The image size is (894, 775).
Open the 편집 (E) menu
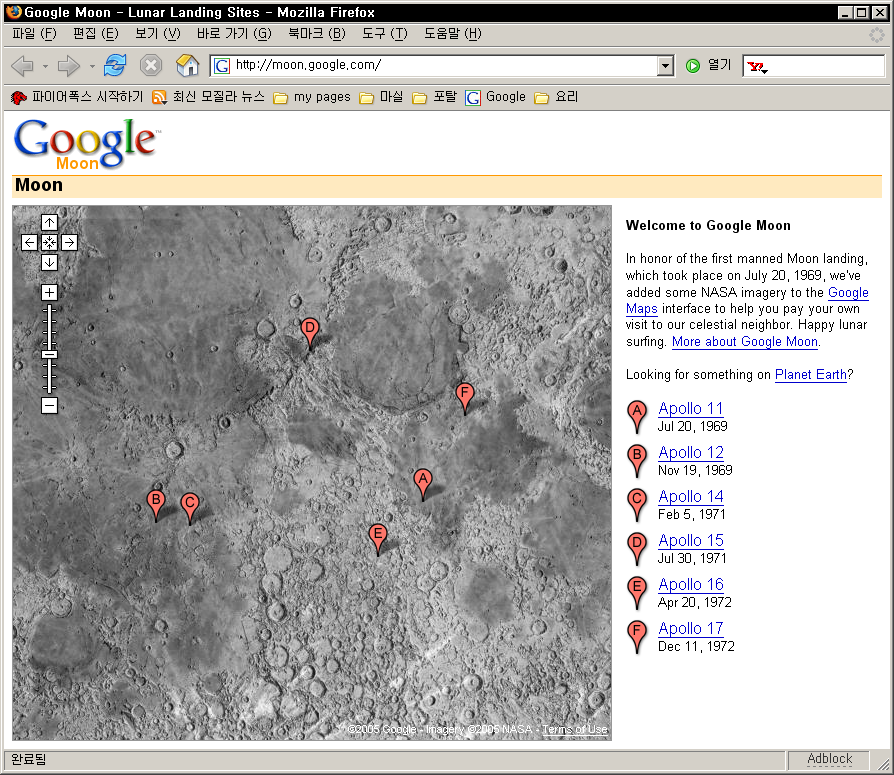coord(96,34)
